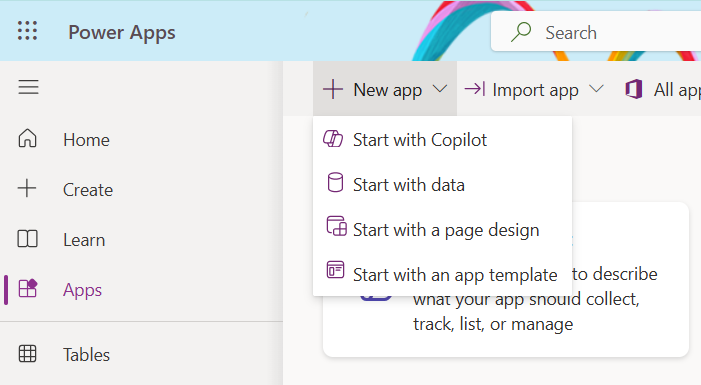Click the Apps grid icon in sidebar
This screenshot has height=385, width=701.
[x=27, y=288]
